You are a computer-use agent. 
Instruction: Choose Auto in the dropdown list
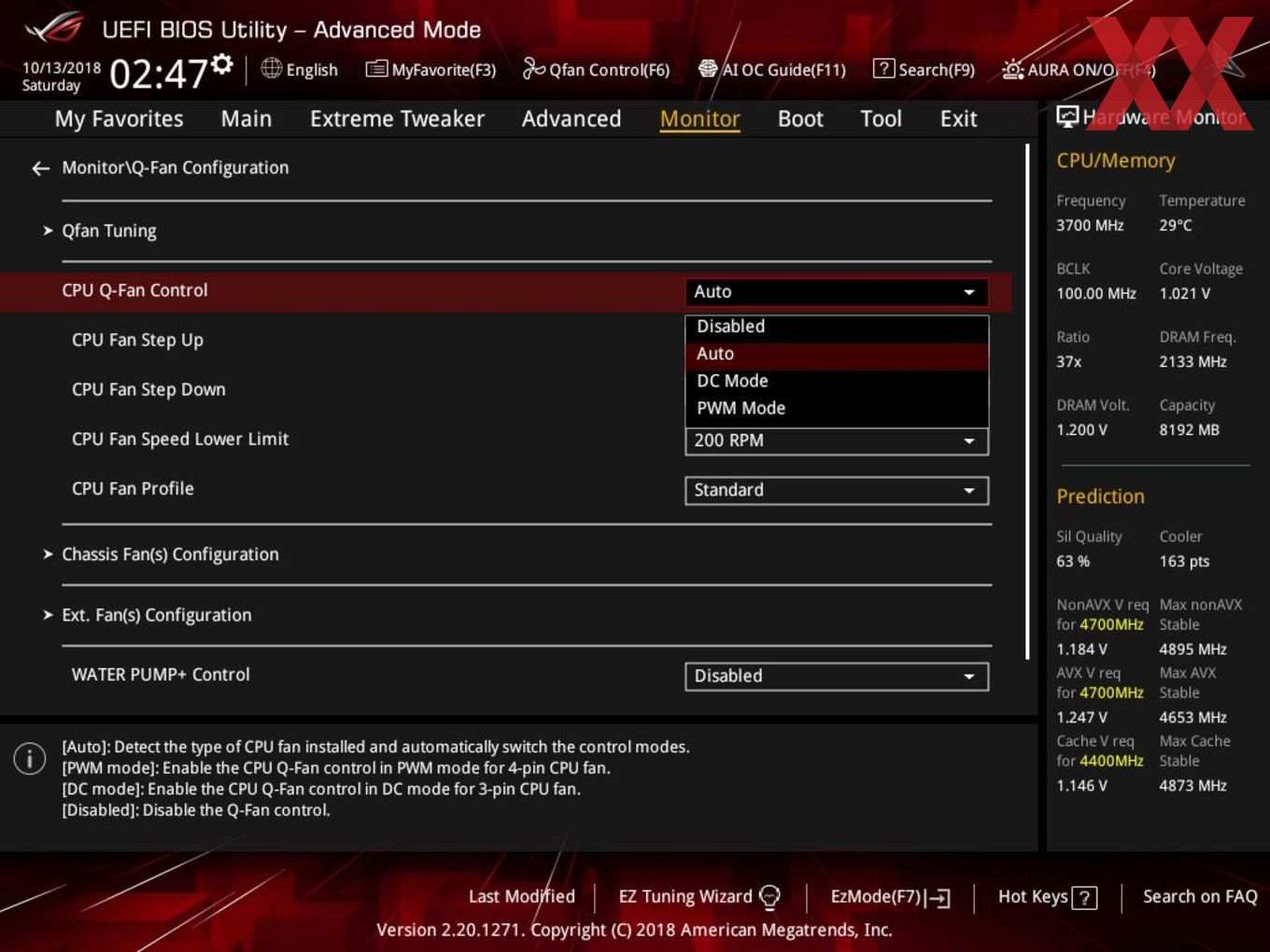[x=837, y=354]
